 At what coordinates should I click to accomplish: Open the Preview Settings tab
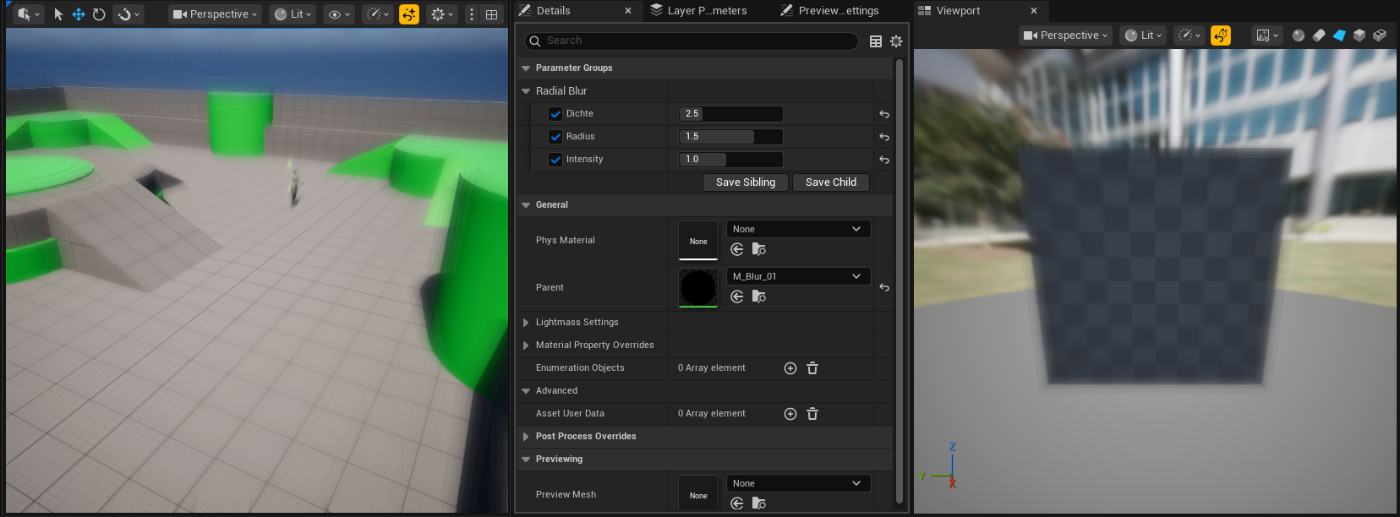pyautogui.click(x=838, y=11)
